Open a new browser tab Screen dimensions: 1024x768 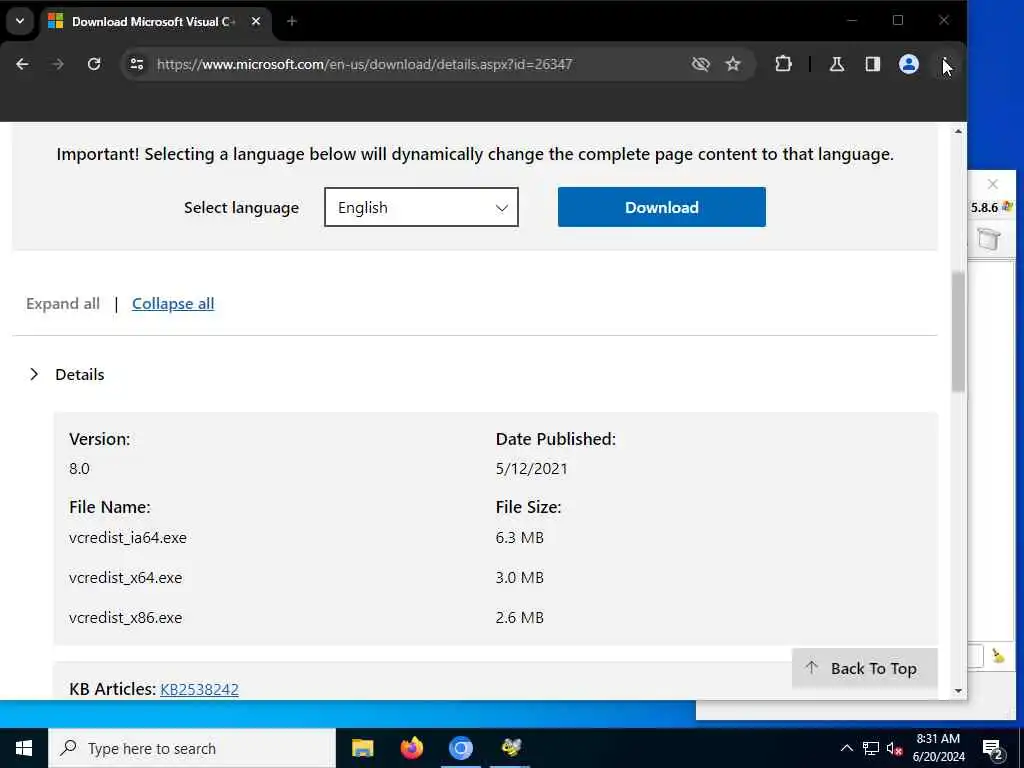click(292, 22)
